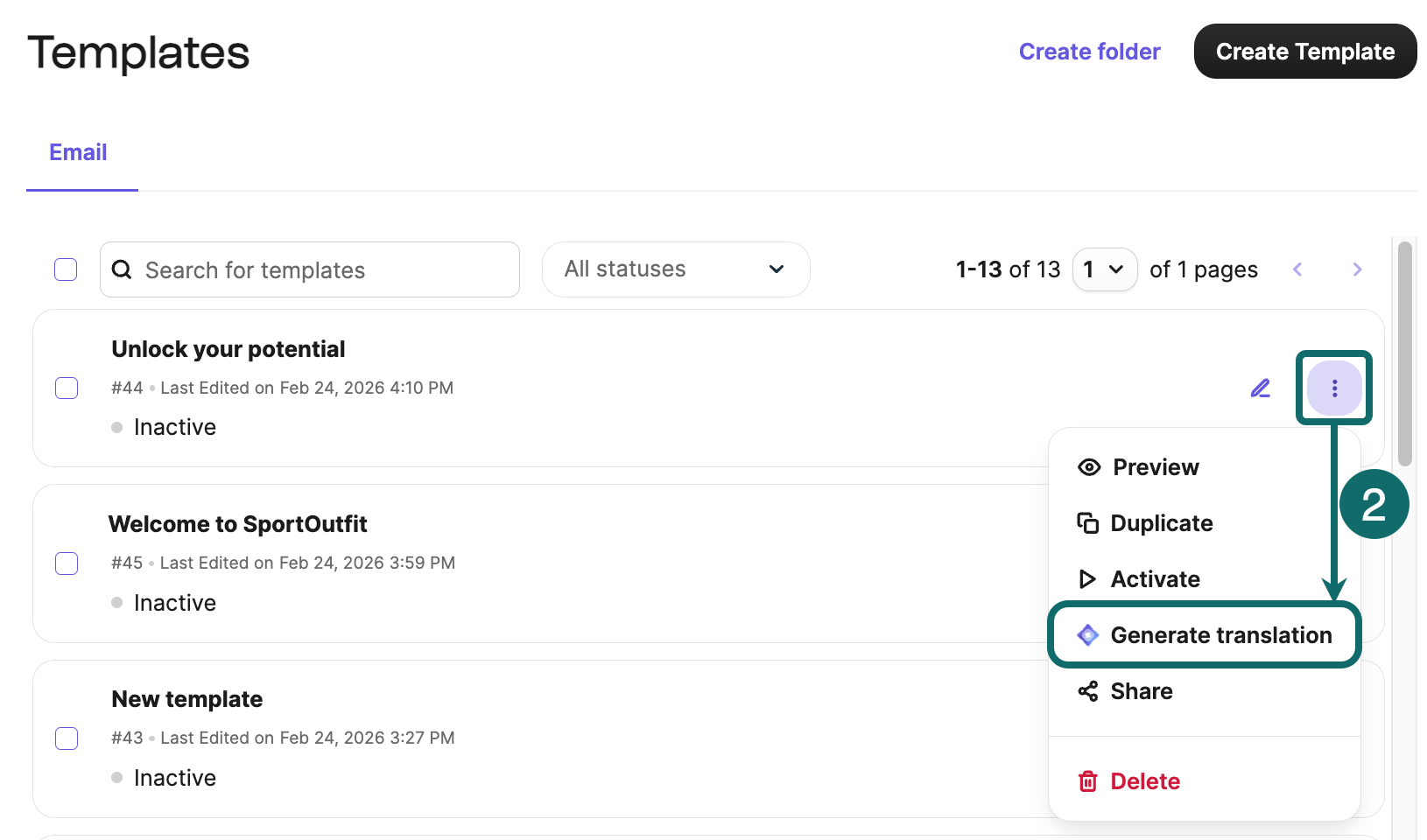1427x840 pixels.
Task: Open the All statuses filter dropdown
Action: [x=675, y=269]
